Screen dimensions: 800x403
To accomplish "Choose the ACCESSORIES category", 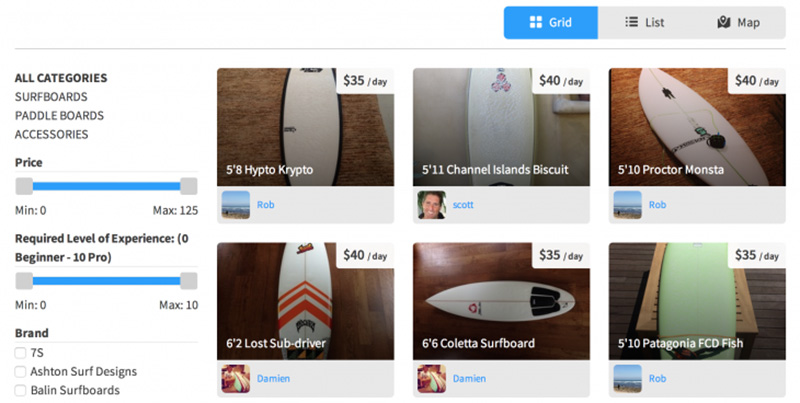I will (x=52, y=135).
